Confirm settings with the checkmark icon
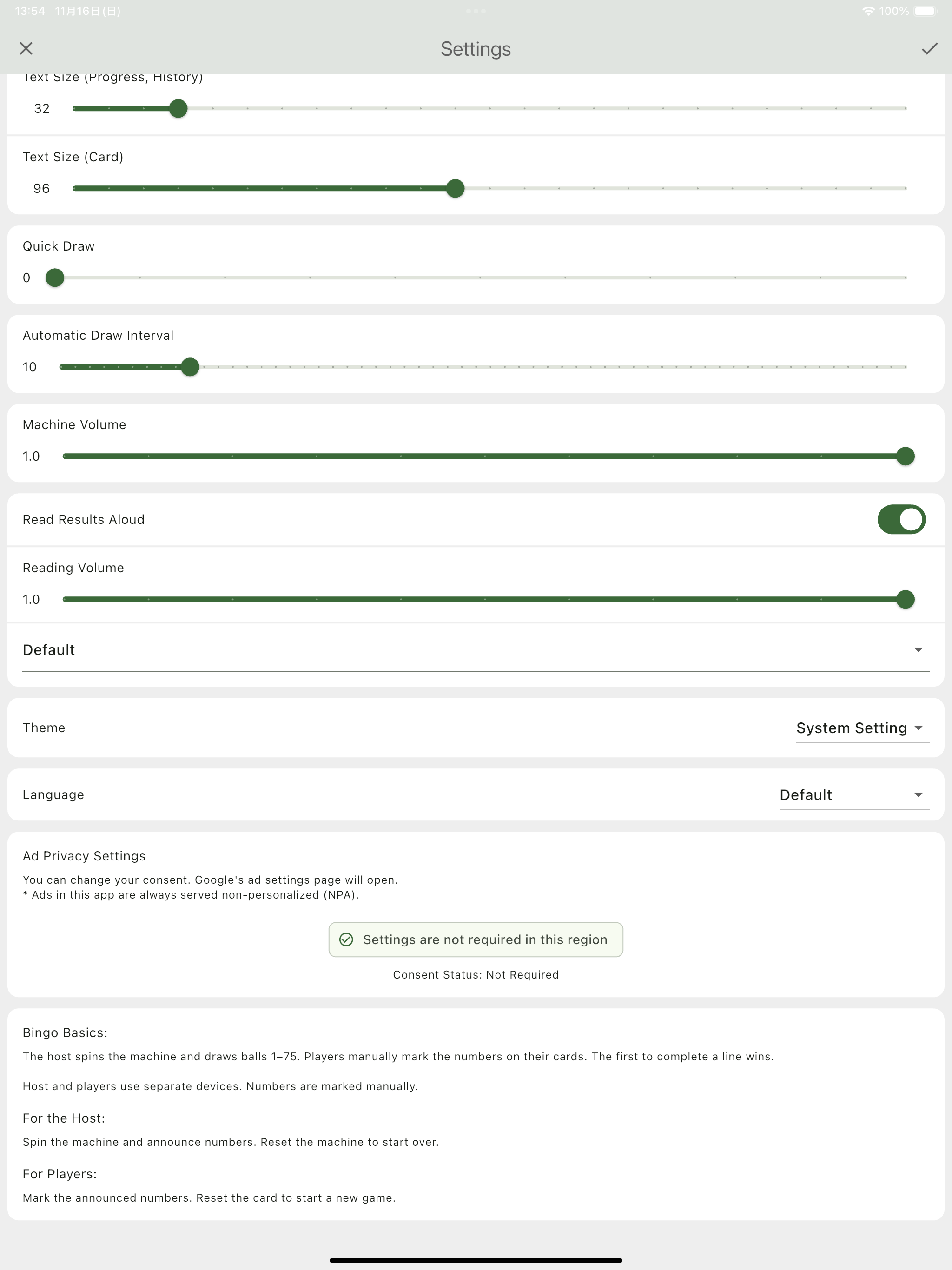Screen dimensions: 952x1270 [929, 49]
